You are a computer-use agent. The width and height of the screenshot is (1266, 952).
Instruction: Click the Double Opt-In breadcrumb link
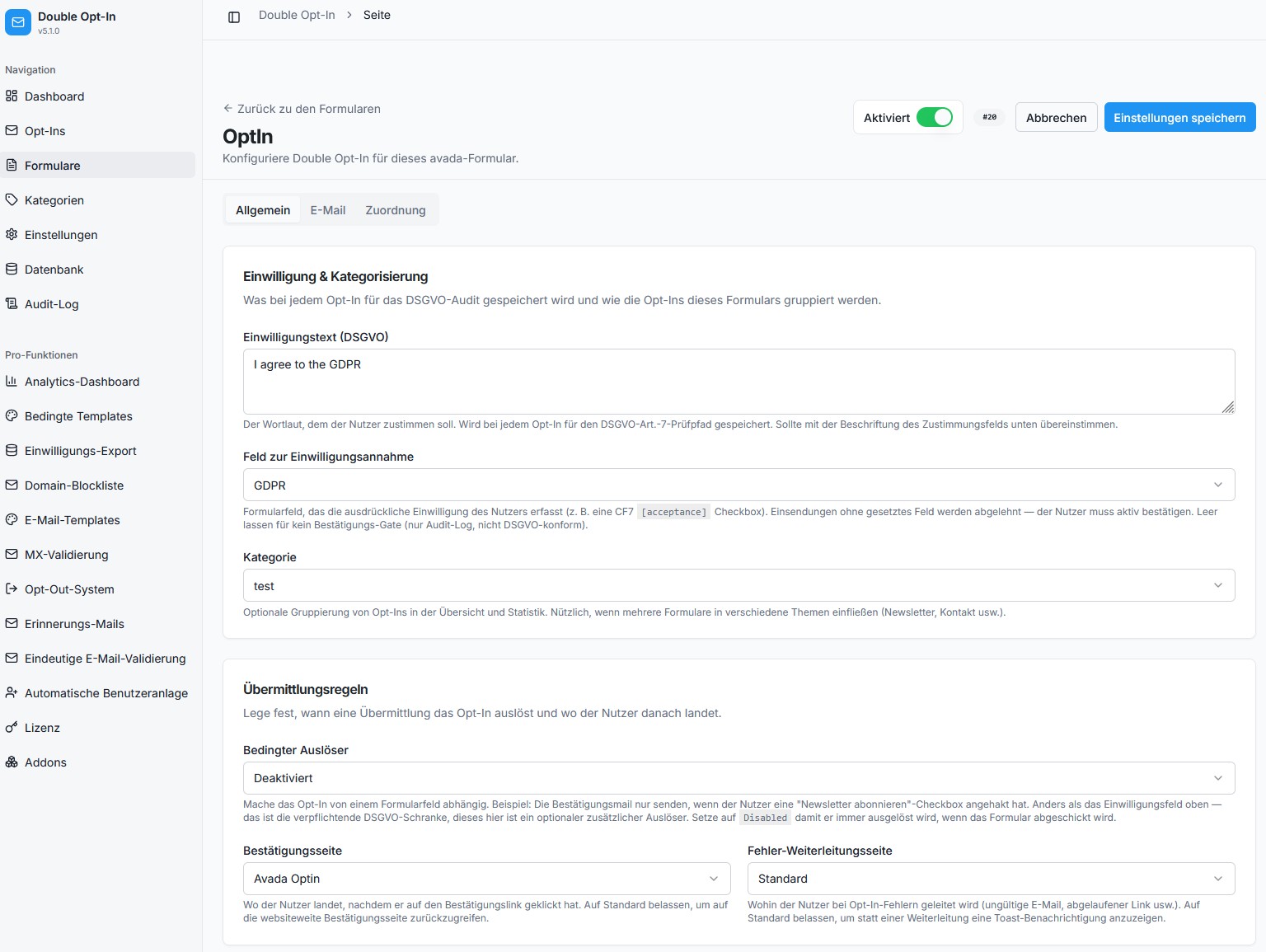tap(297, 15)
